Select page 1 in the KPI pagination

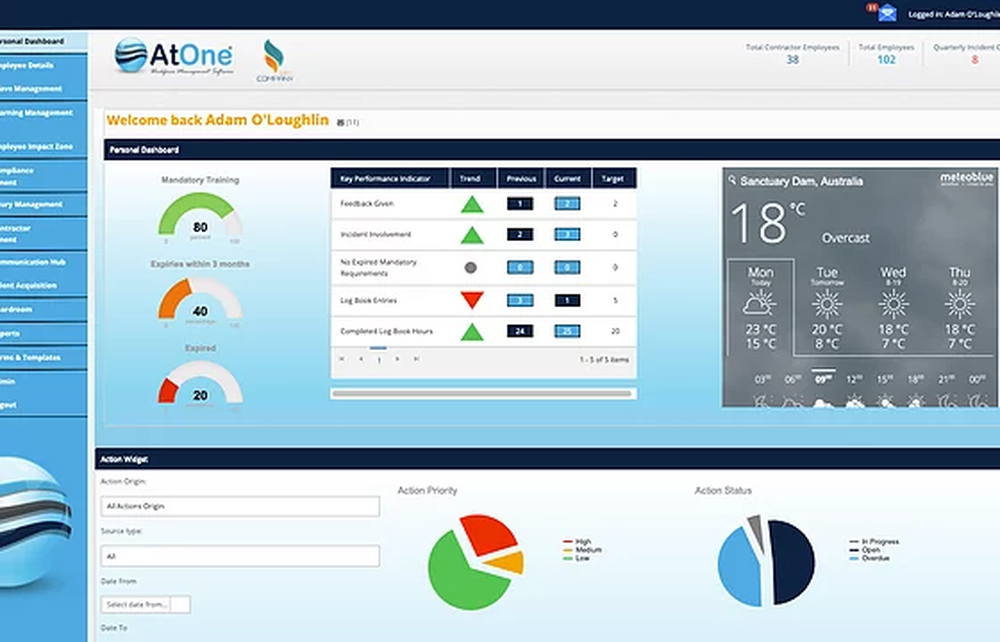tap(379, 359)
